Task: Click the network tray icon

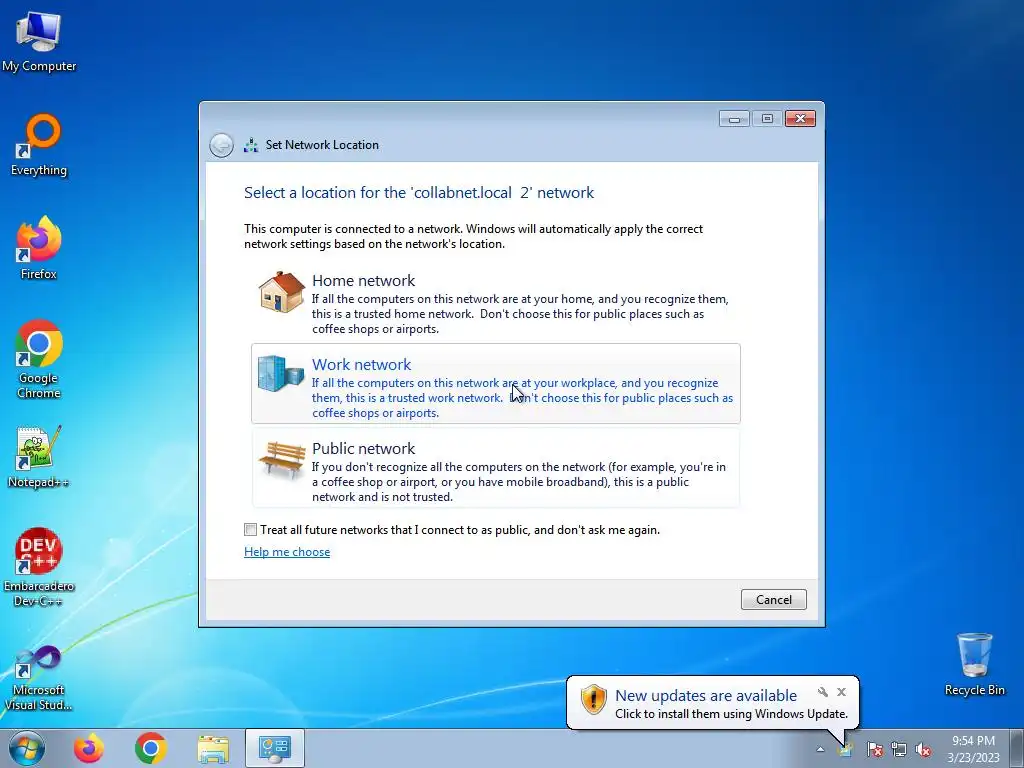Action: coord(899,749)
